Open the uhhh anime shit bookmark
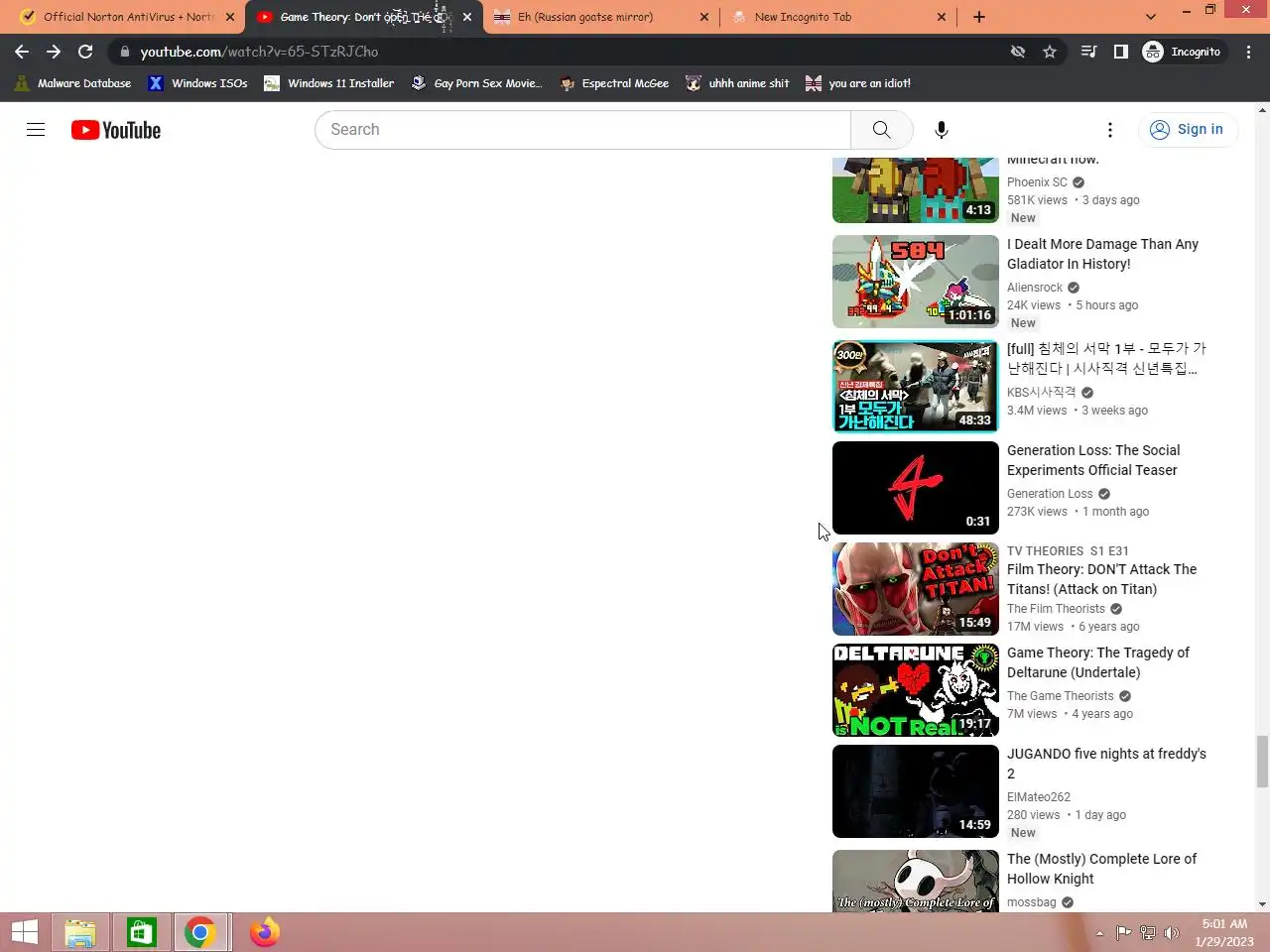The image size is (1270, 952). tap(737, 83)
